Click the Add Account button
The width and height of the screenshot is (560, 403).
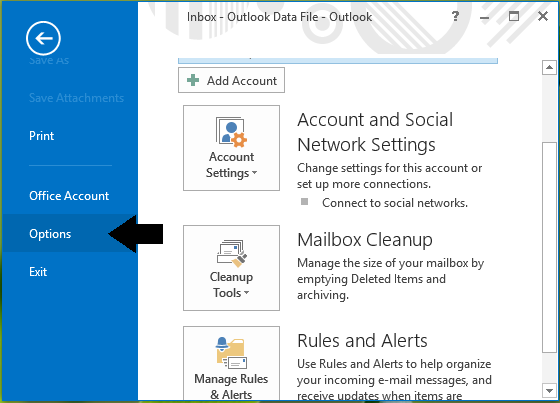[x=231, y=80]
